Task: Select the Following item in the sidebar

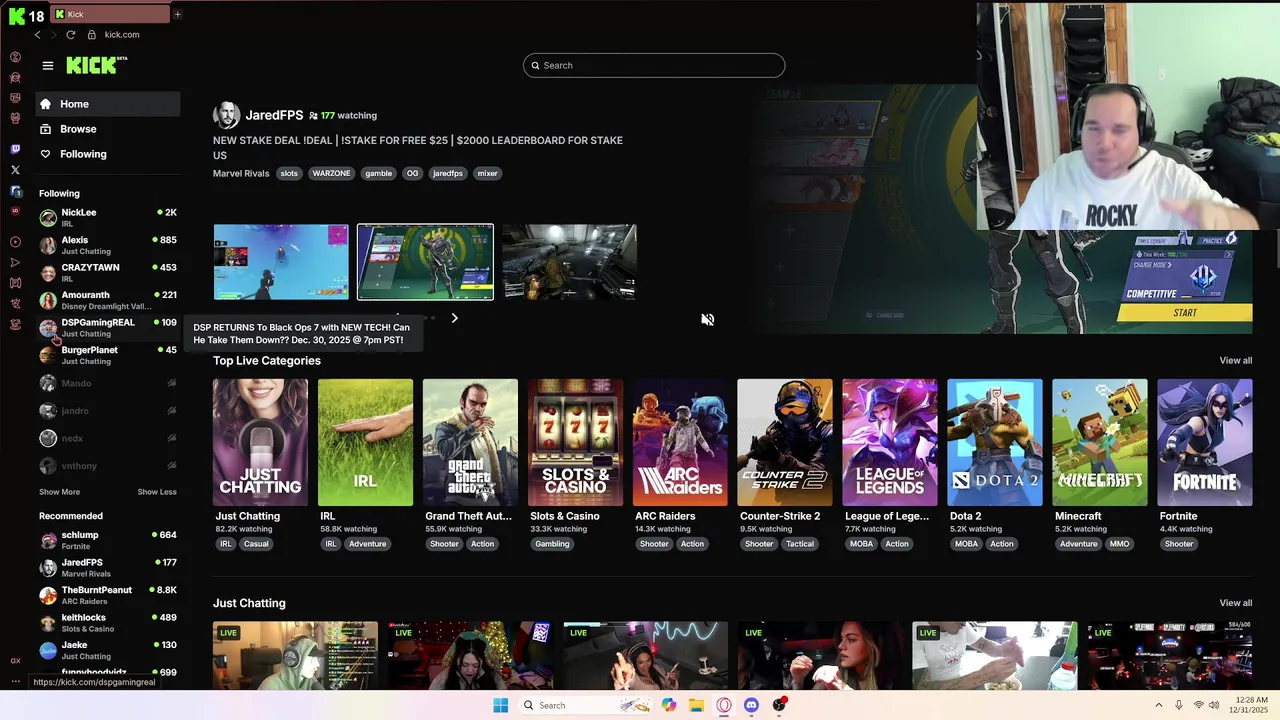Action: (108, 154)
